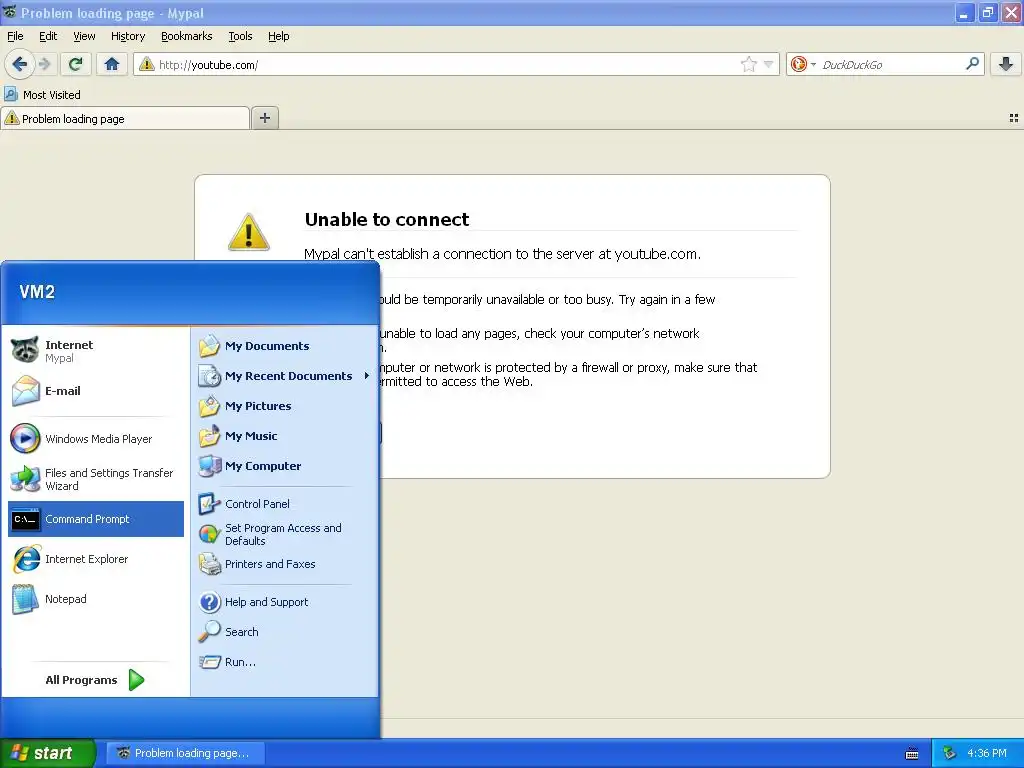Click the keyboard icon in the taskbar
The width and height of the screenshot is (1024, 768).
[x=912, y=754]
